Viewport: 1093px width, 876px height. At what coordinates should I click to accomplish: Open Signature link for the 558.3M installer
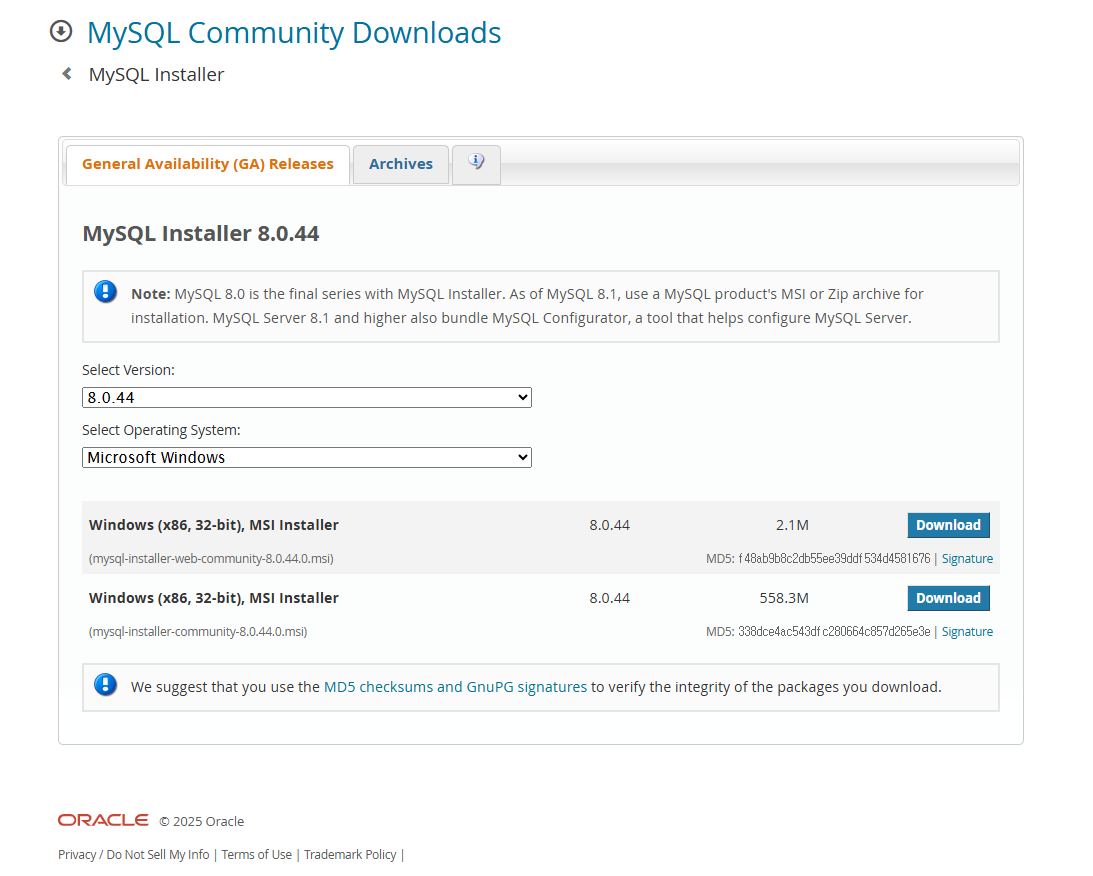coord(967,632)
